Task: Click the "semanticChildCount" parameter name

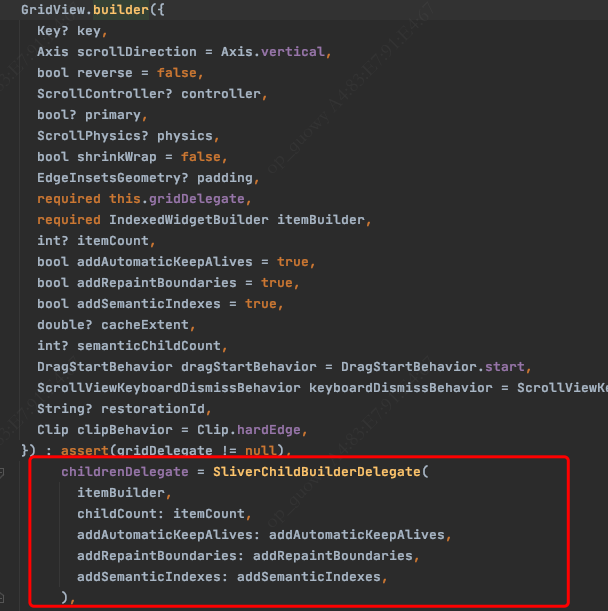Action: click(149, 346)
